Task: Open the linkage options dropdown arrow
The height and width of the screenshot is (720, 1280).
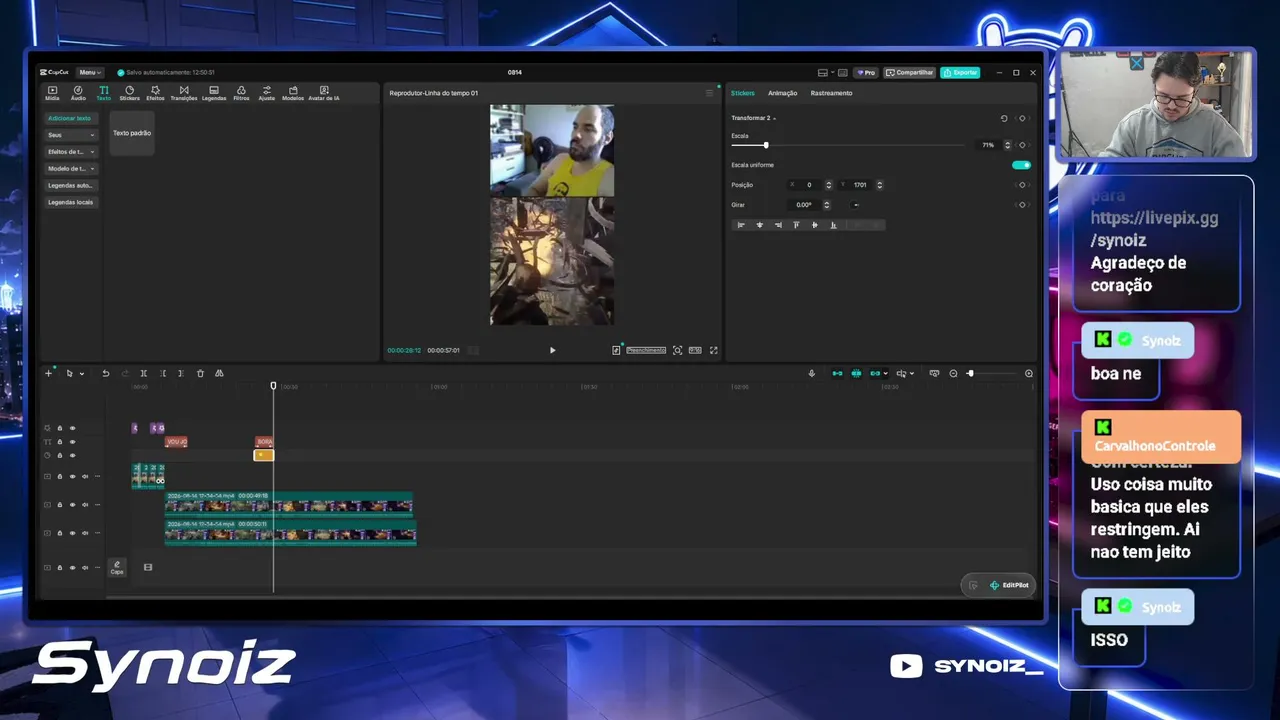Action: [885, 374]
